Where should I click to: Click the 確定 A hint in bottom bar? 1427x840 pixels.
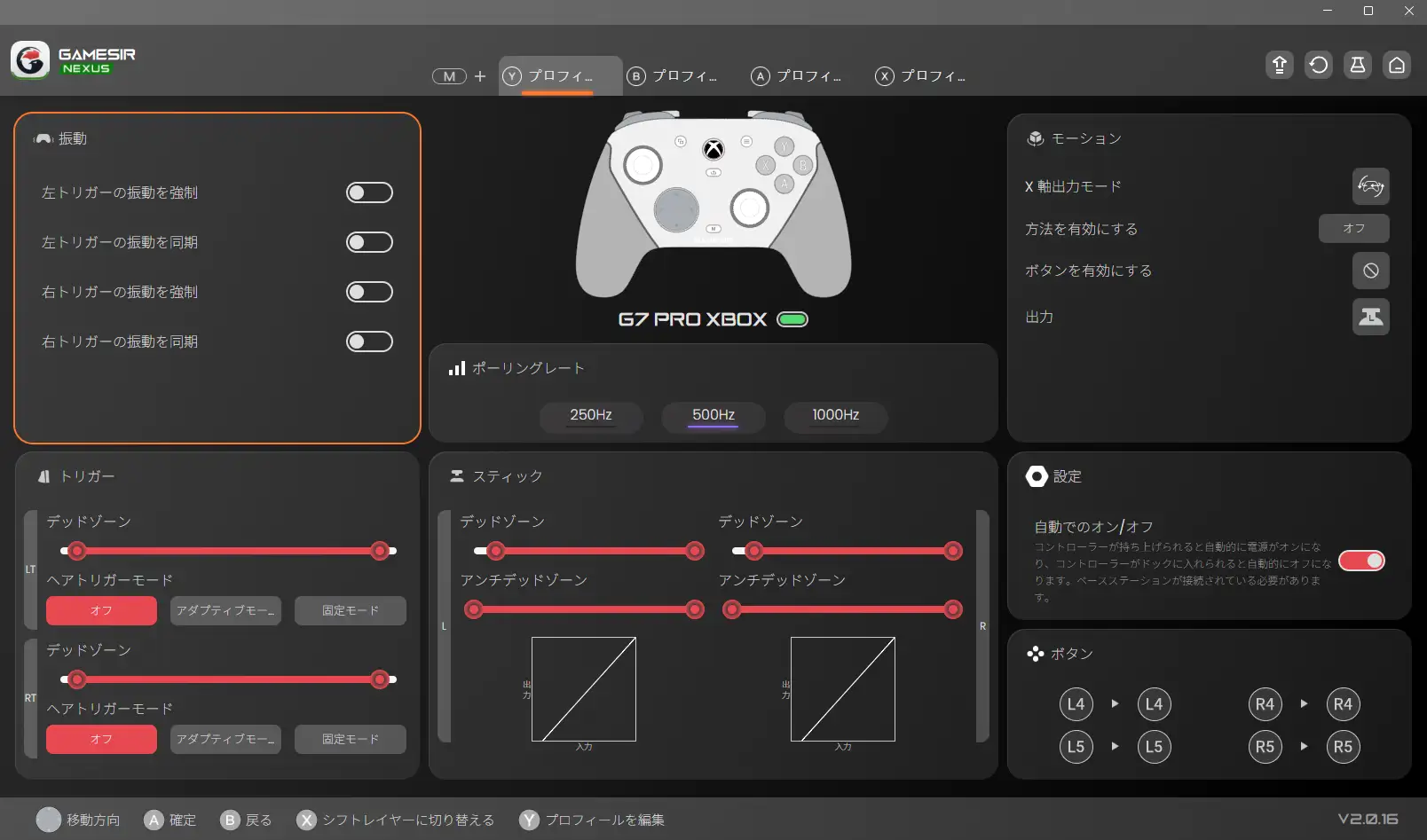(170, 820)
